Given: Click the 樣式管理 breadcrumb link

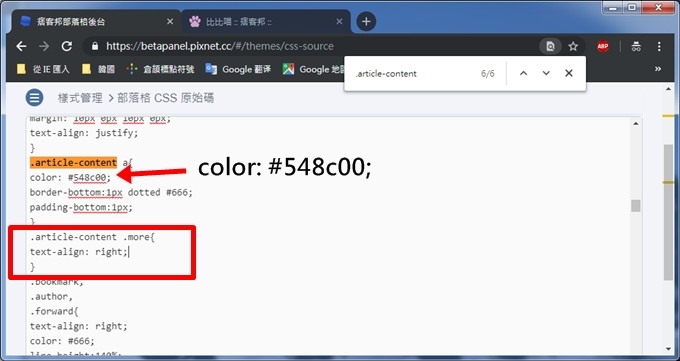Looking at the screenshot, I should click(80, 98).
